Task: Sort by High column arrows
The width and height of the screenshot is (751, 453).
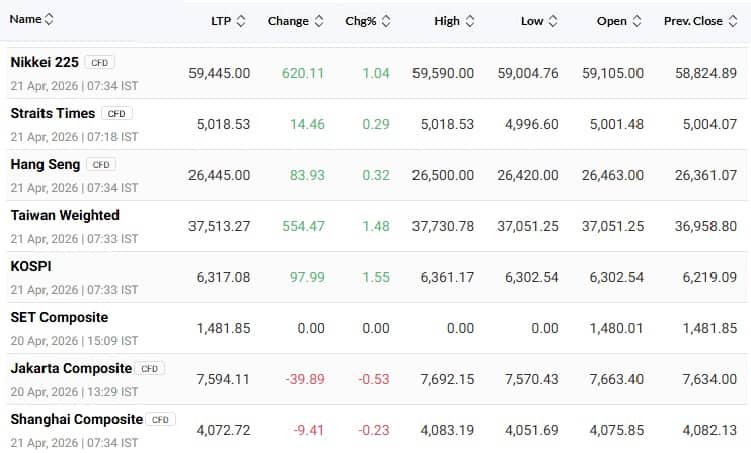Action: pos(470,21)
